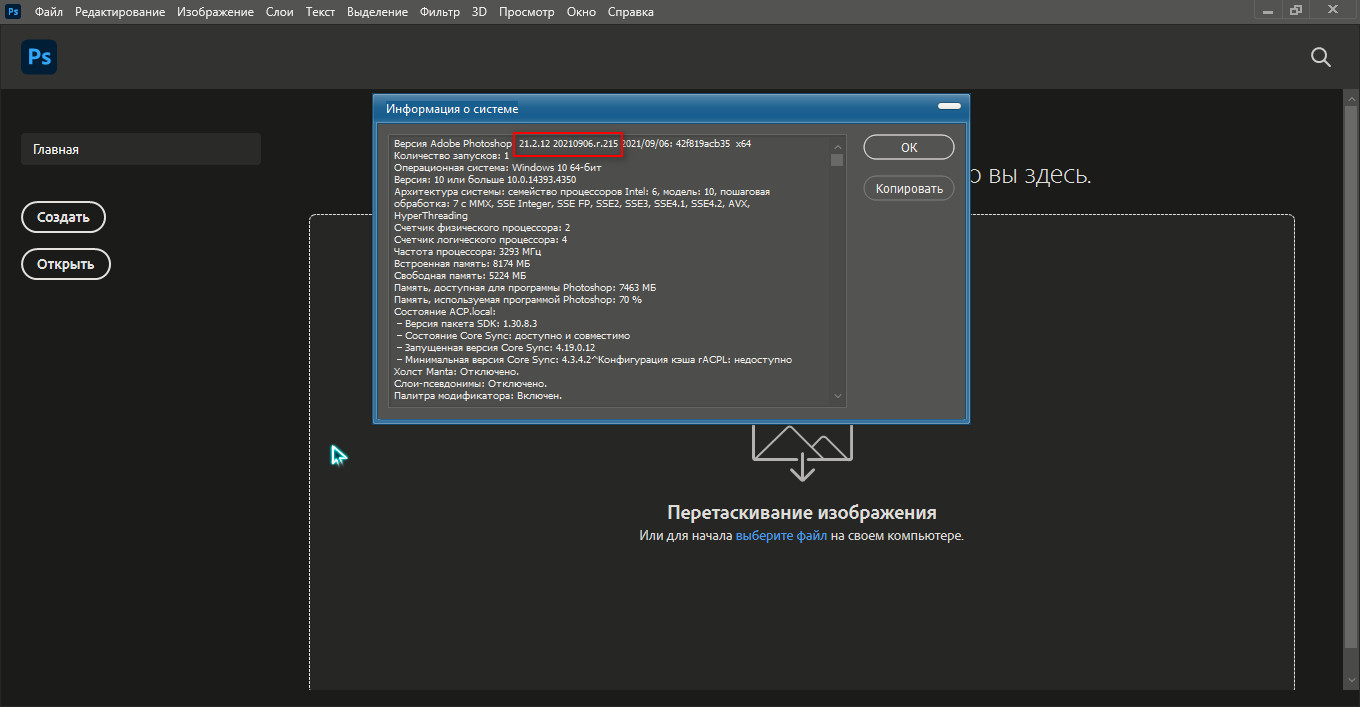Click the Копировать button
Image resolution: width=1360 pixels, height=707 pixels.
tap(908, 188)
